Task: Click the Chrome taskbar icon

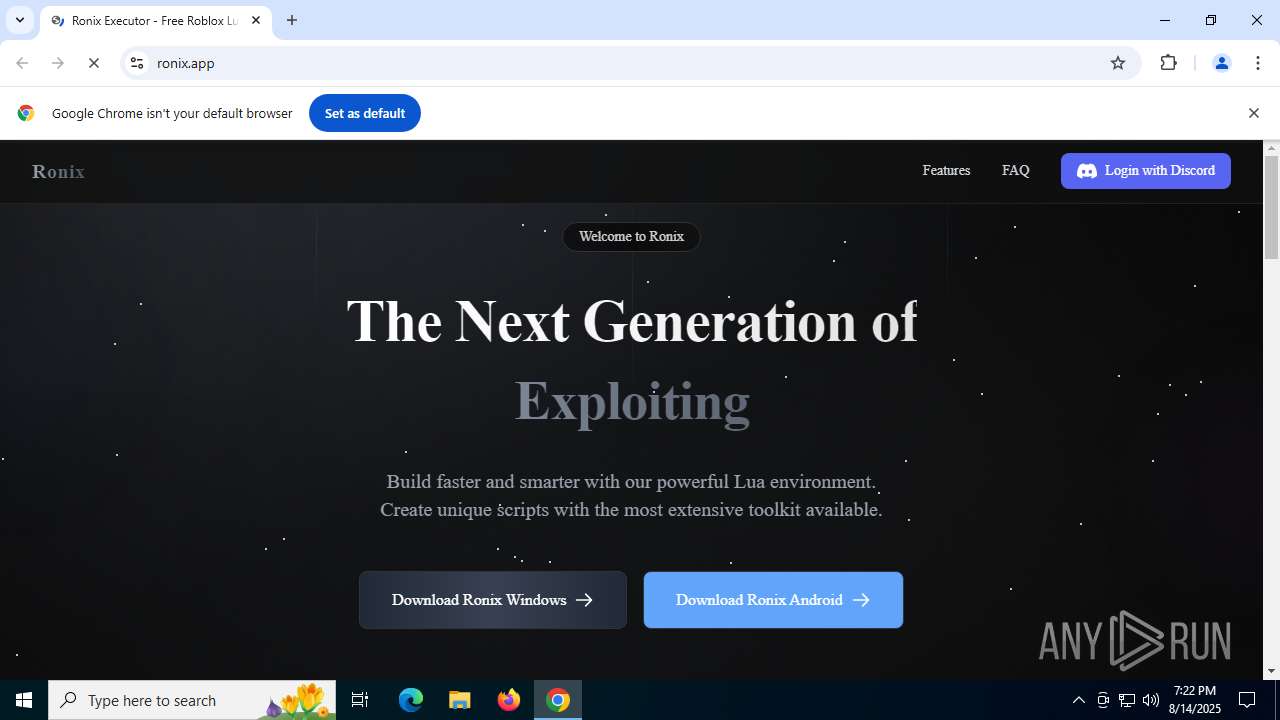Action: pos(558,700)
